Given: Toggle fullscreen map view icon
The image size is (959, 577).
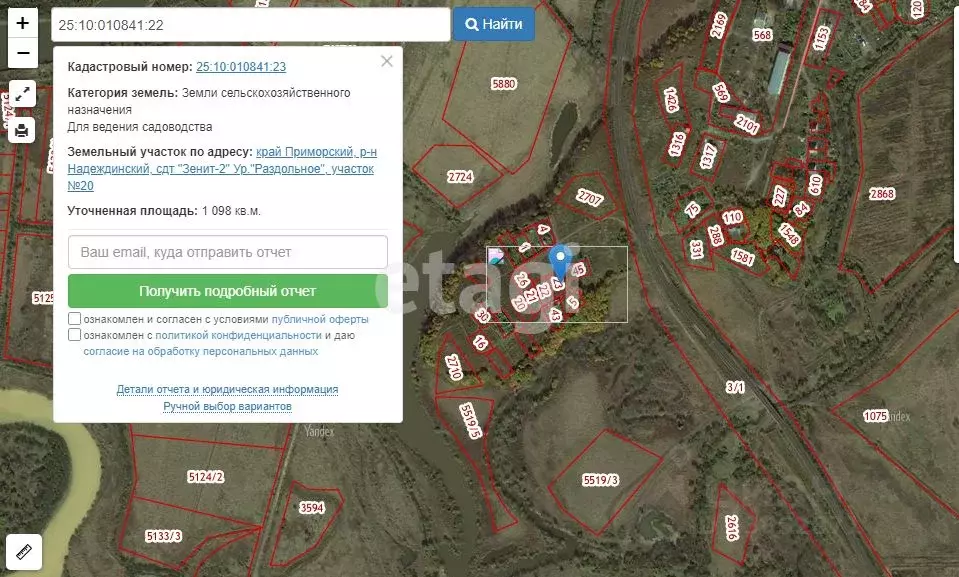Looking at the screenshot, I should (23, 94).
